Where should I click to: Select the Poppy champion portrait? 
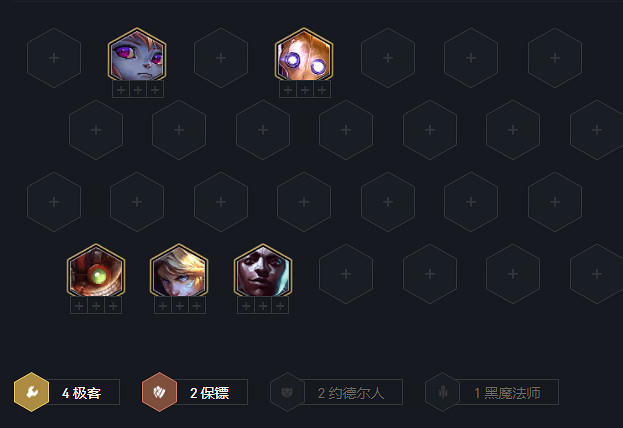[137, 54]
